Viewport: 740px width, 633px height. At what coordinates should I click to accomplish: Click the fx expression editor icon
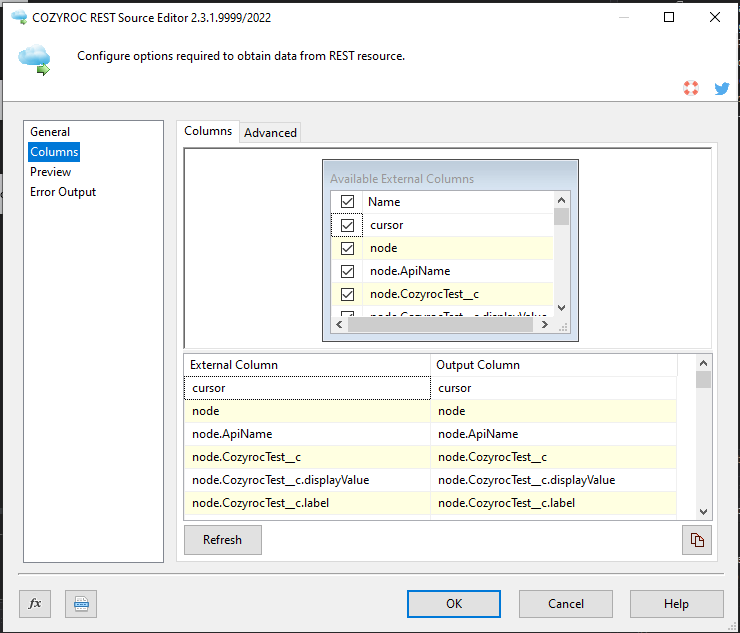click(35, 604)
